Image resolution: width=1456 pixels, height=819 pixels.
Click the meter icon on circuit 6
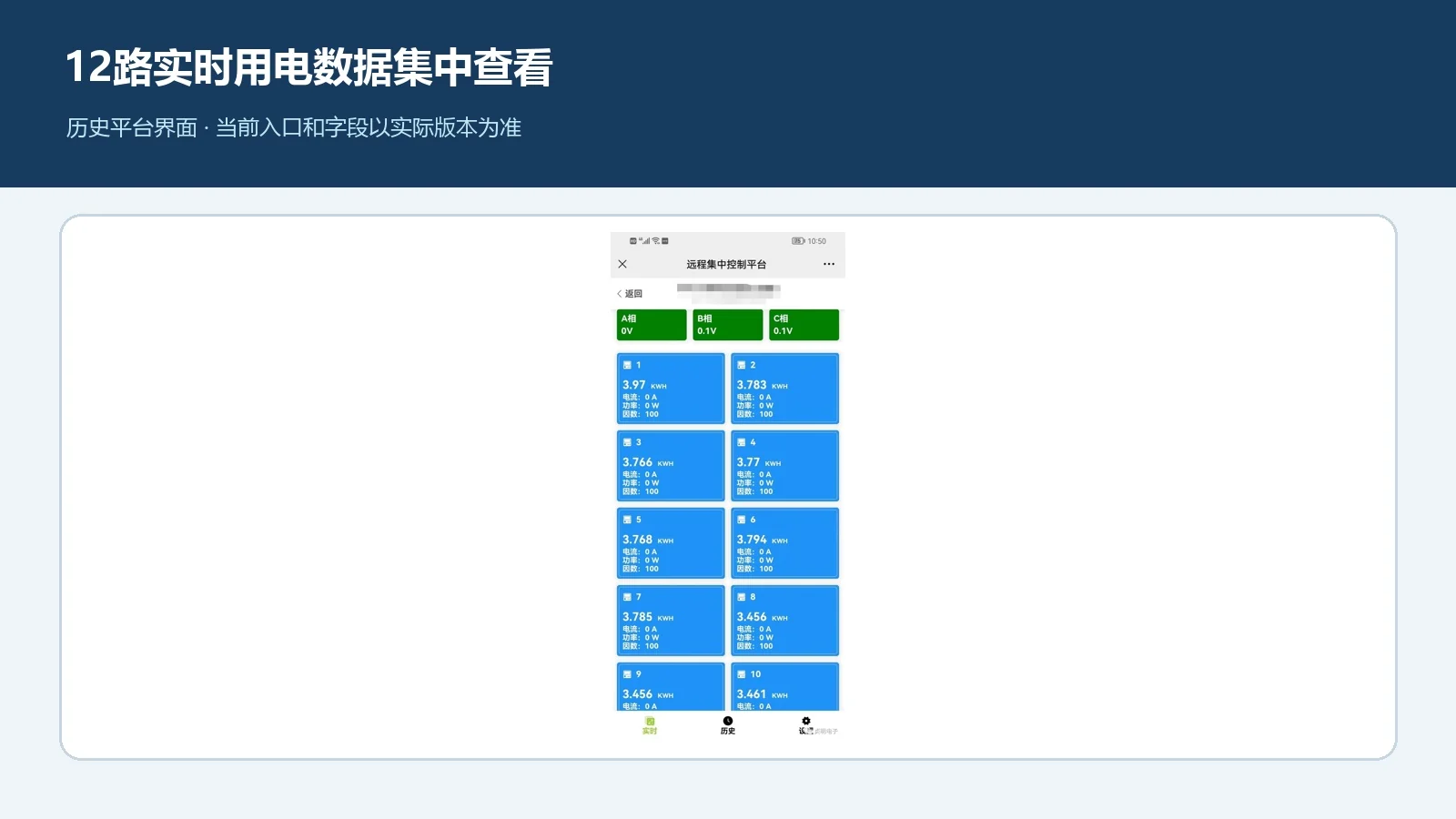[x=742, y=520]
